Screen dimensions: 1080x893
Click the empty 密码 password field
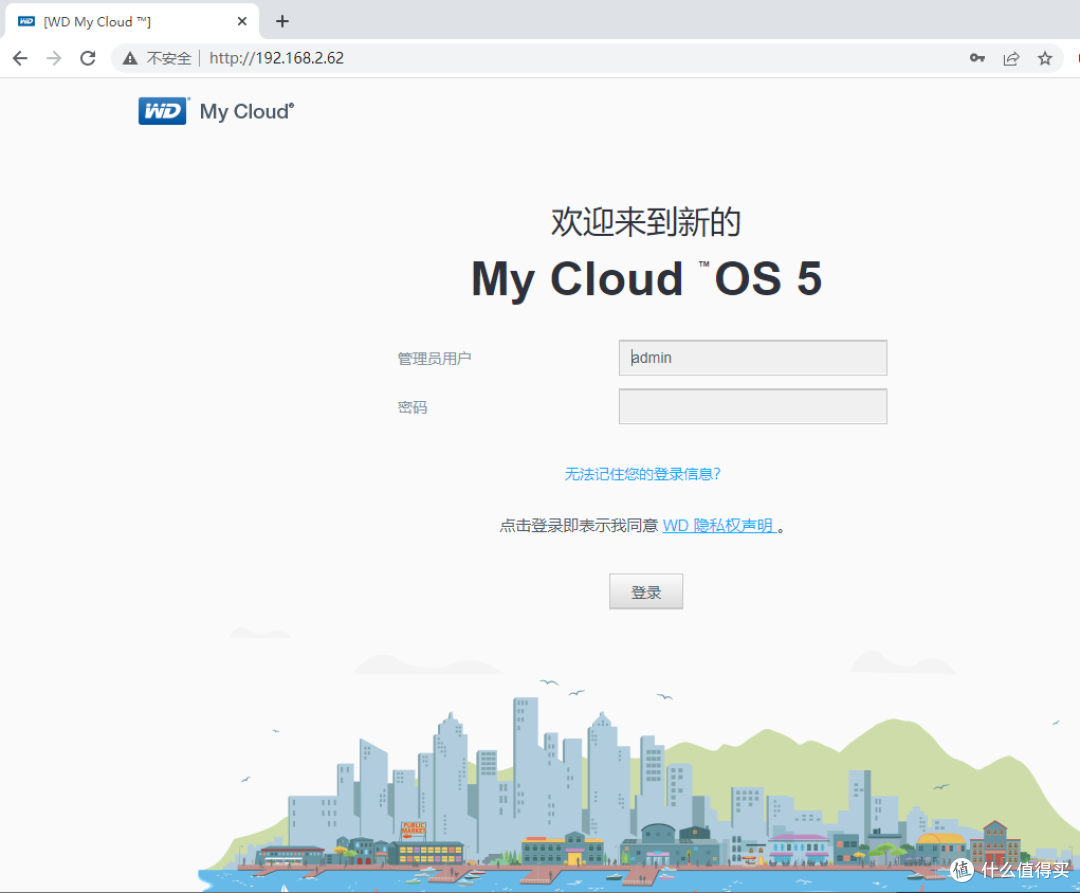(x=752, y=407)
